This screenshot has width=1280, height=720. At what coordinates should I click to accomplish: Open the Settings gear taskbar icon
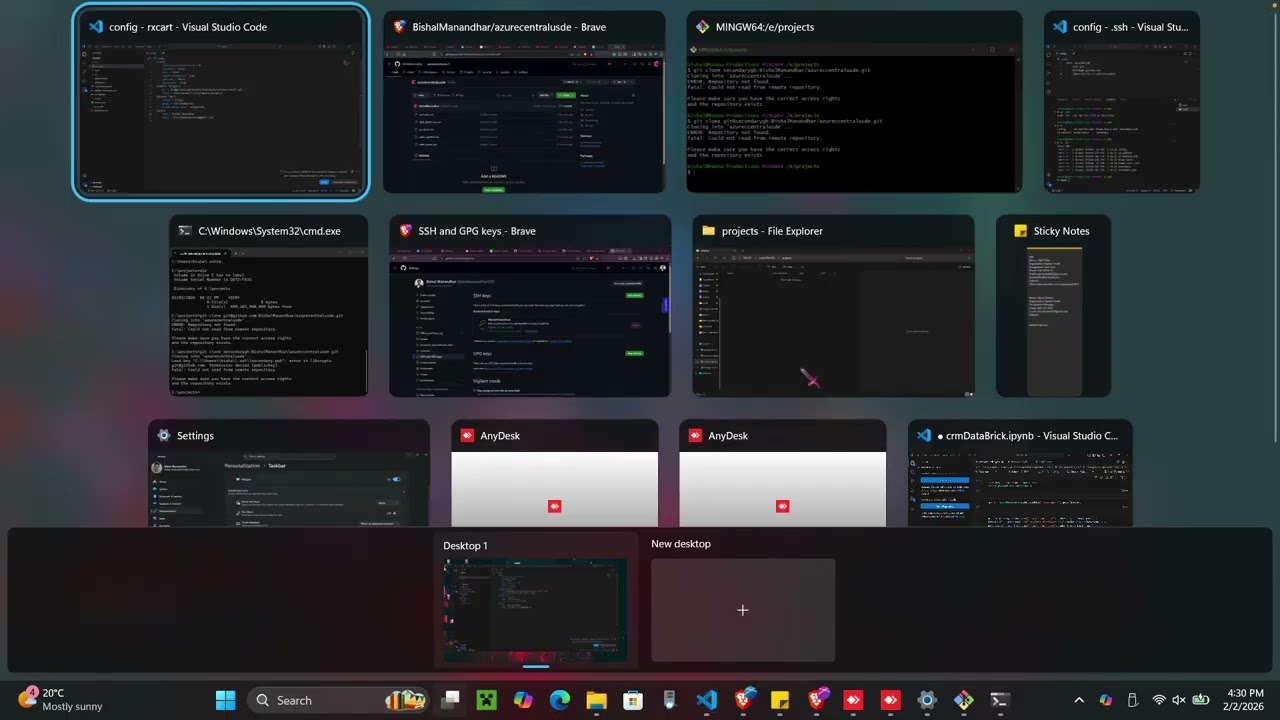point(927,700)
